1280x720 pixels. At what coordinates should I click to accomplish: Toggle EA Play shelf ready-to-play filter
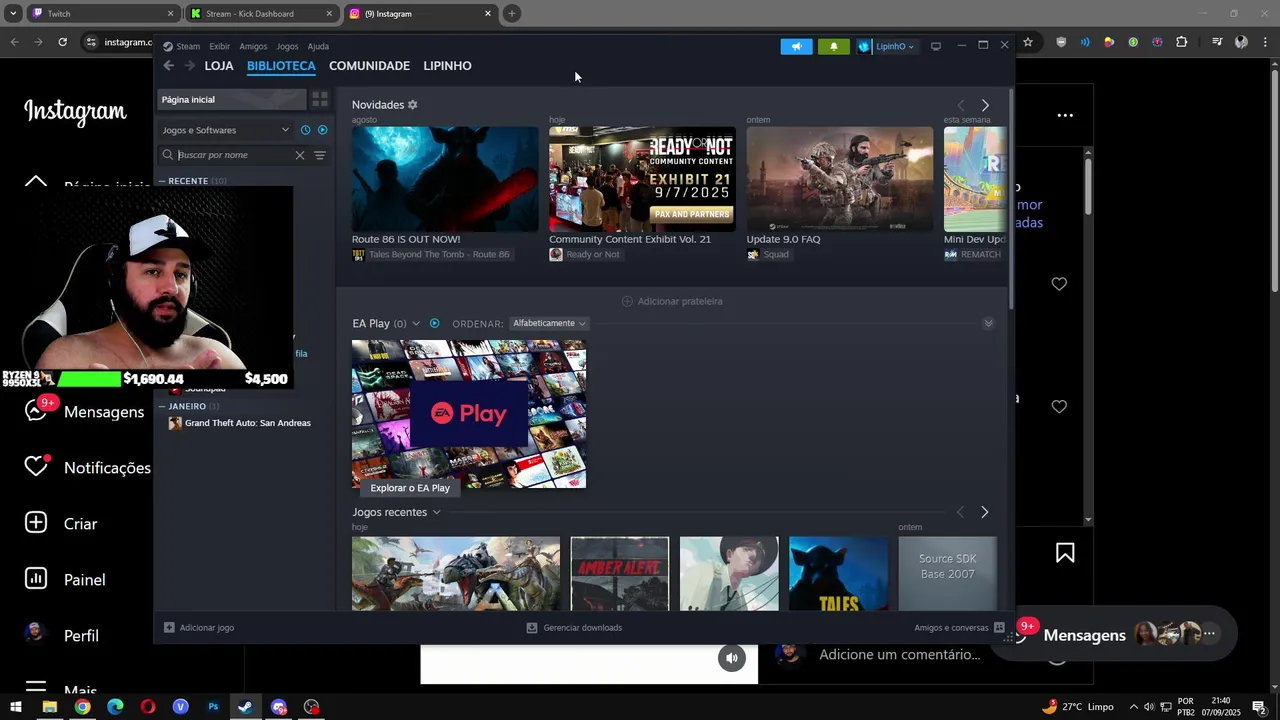pos(434,324)
